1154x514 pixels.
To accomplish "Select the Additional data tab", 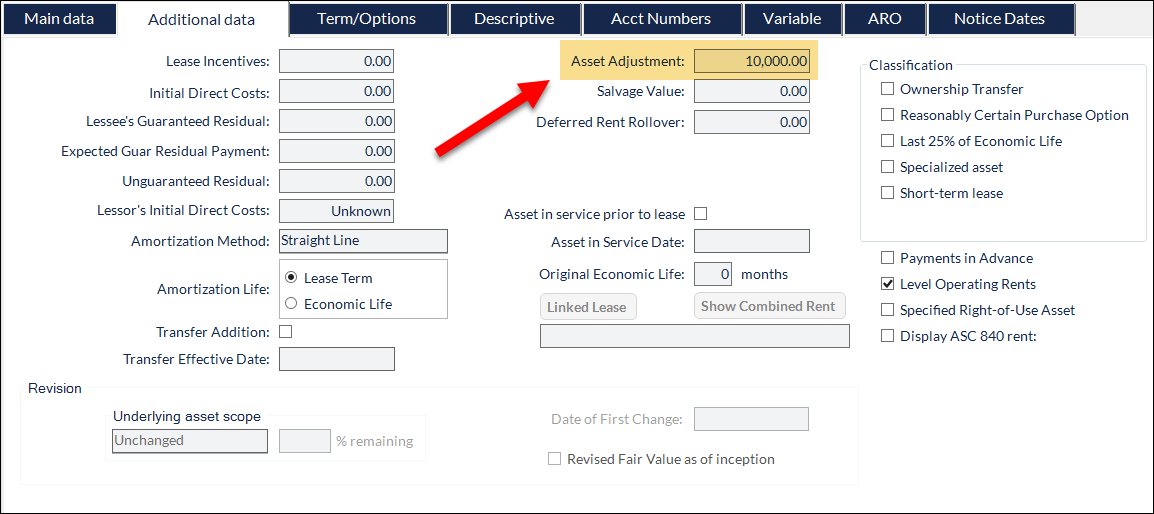I will click(202, 19).
